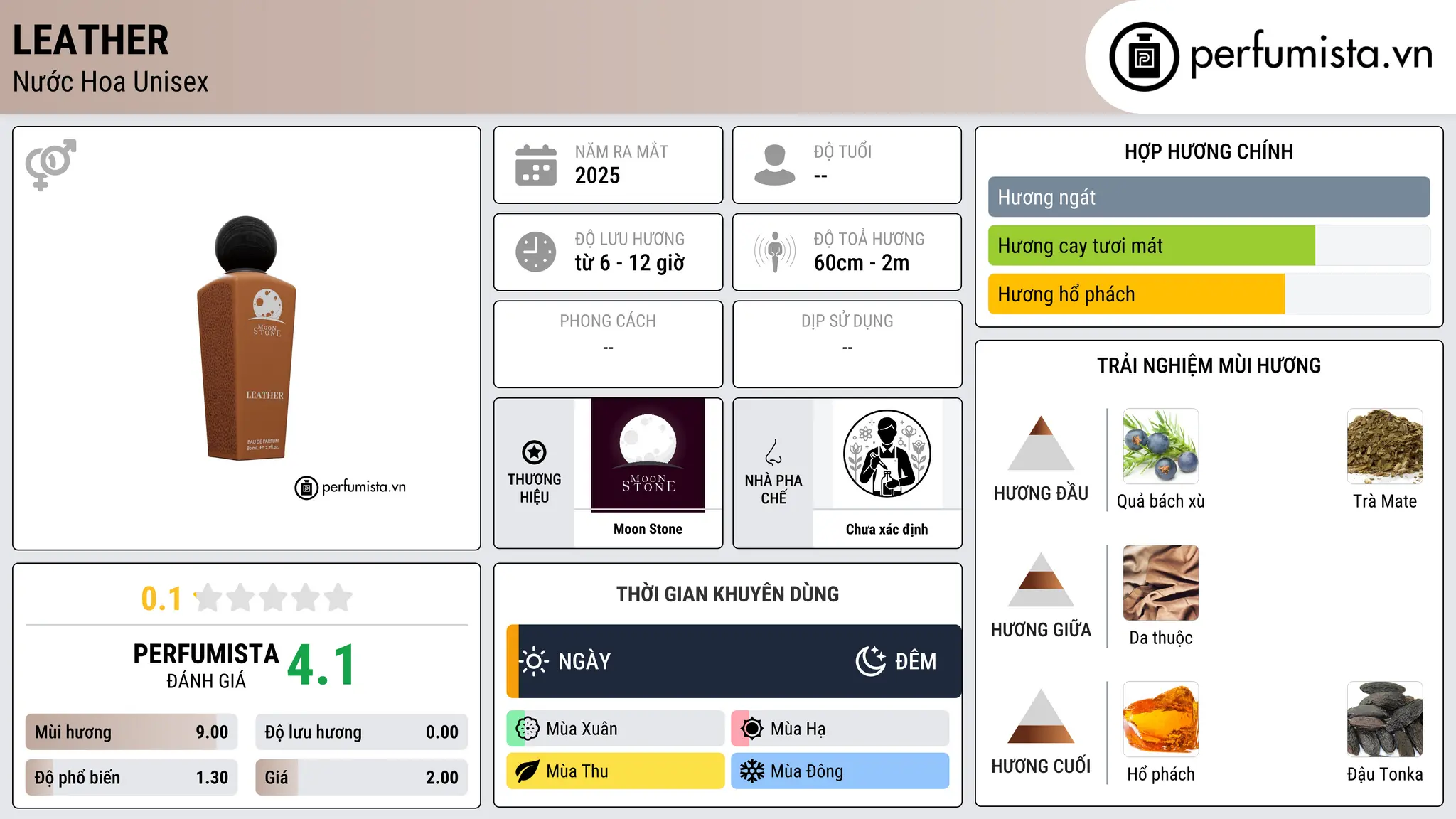
Task: Click the LEATHER perfume title
Action: 91,40
